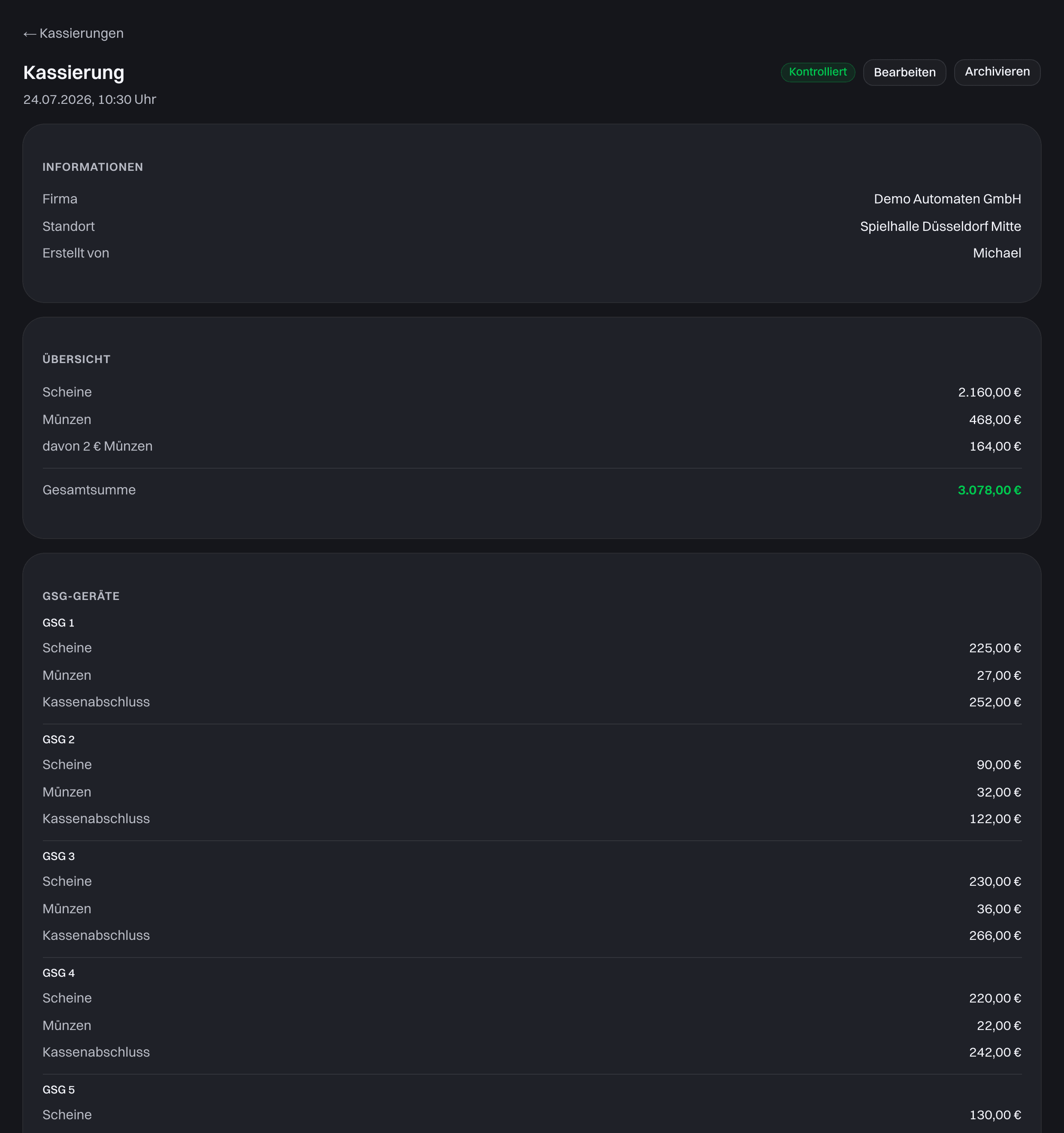Select GSG 3 Münzen value 36,00 €
Viewport: 1064px width, 1133px height.
998,909
